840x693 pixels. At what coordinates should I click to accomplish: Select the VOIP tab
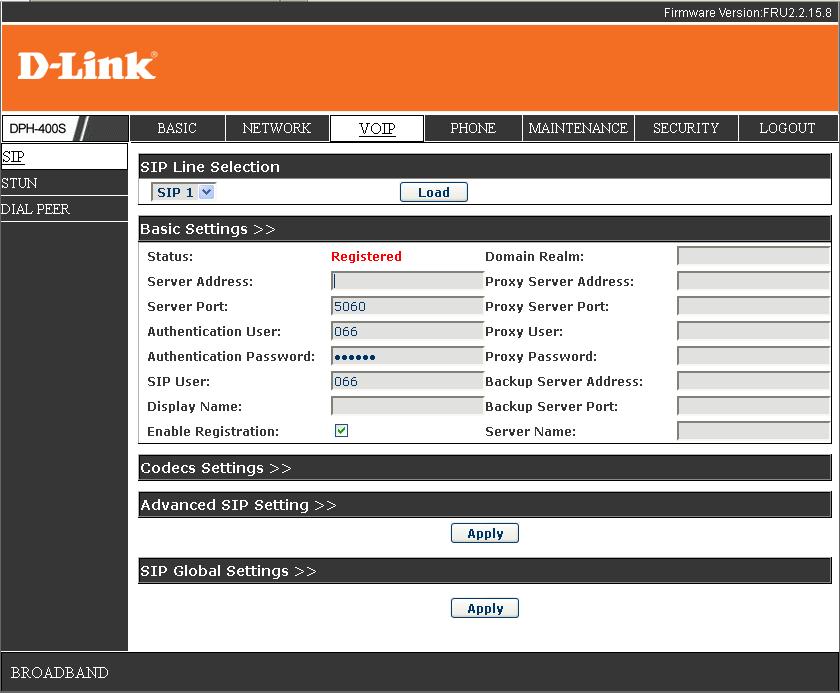pos(377,129)
